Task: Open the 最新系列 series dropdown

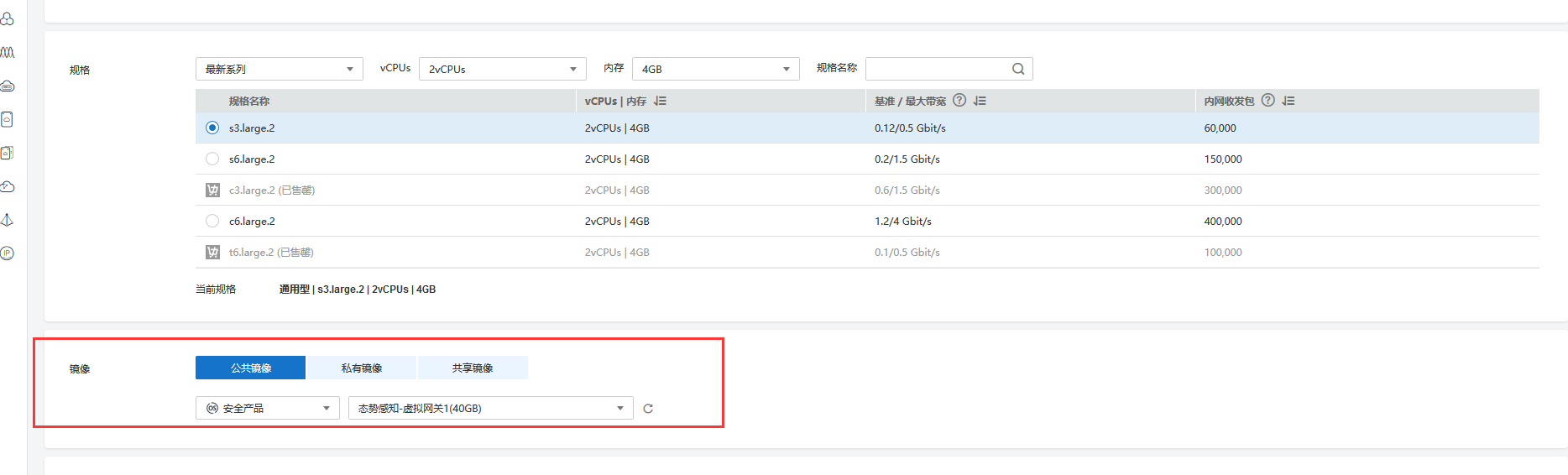Action: (x=279, y=69)
